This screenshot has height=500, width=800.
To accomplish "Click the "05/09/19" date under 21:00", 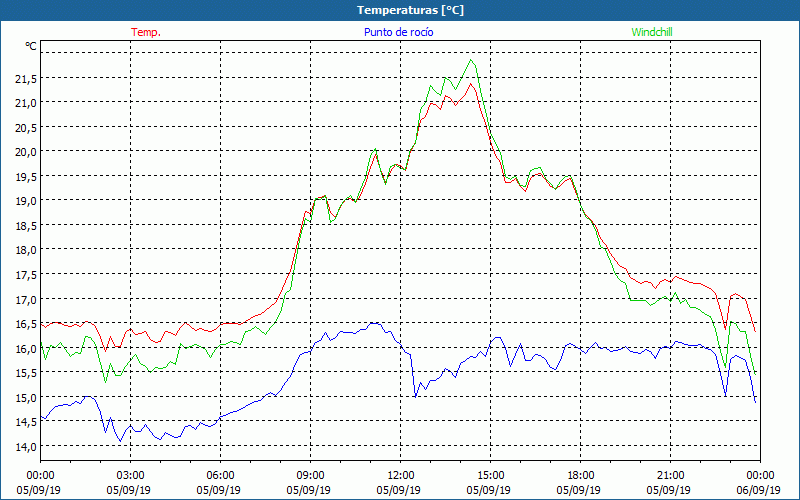I will pos(669,490).
